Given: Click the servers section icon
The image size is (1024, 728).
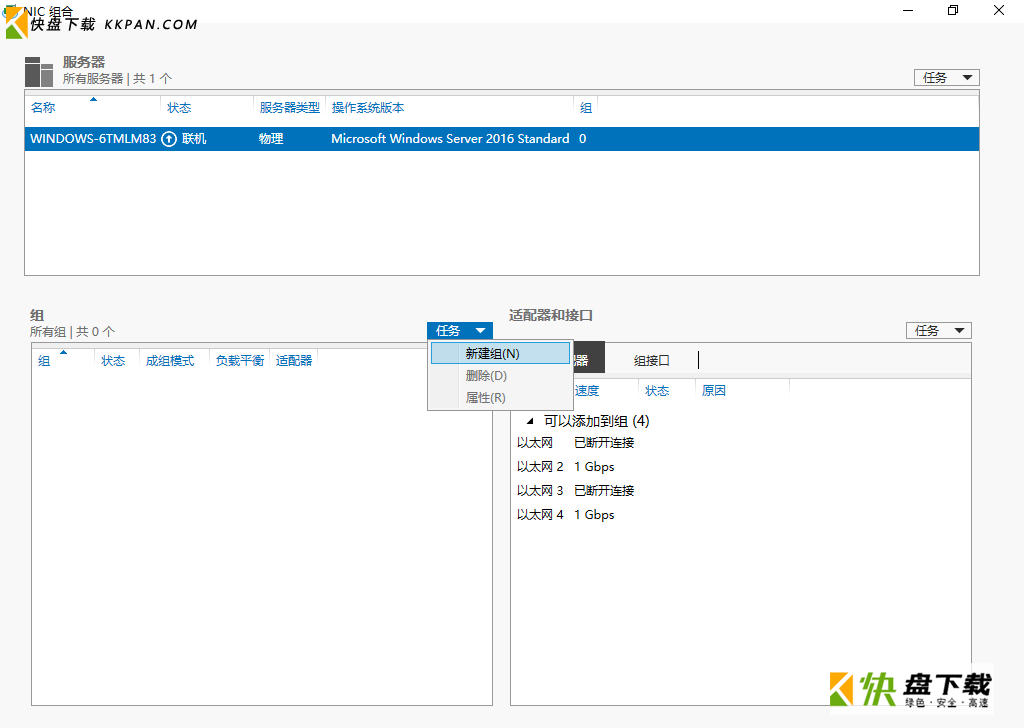Looking at the screenshot, I should (x=39, y=71).
